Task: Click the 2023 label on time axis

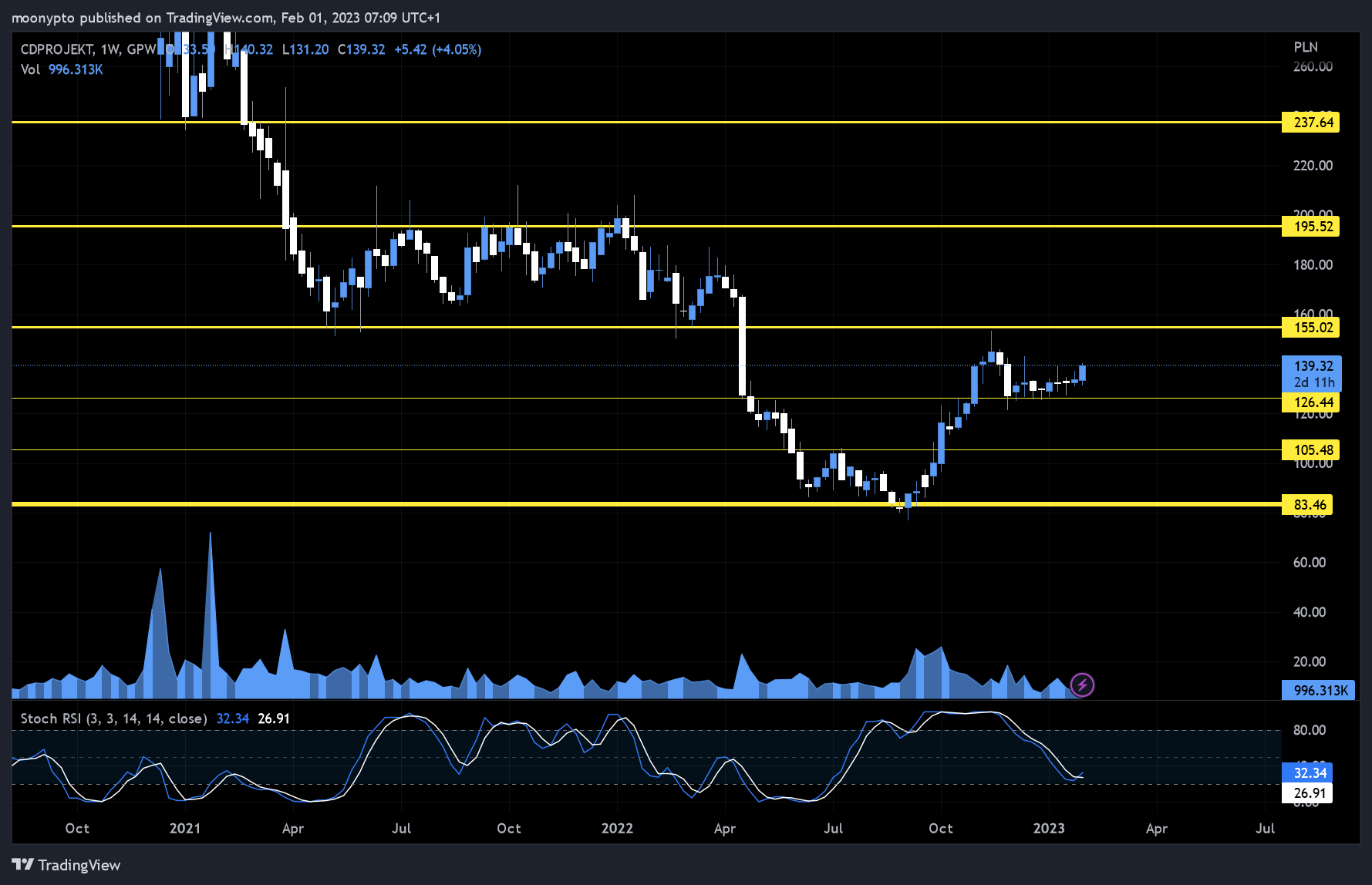Action: coord(1049,828)
